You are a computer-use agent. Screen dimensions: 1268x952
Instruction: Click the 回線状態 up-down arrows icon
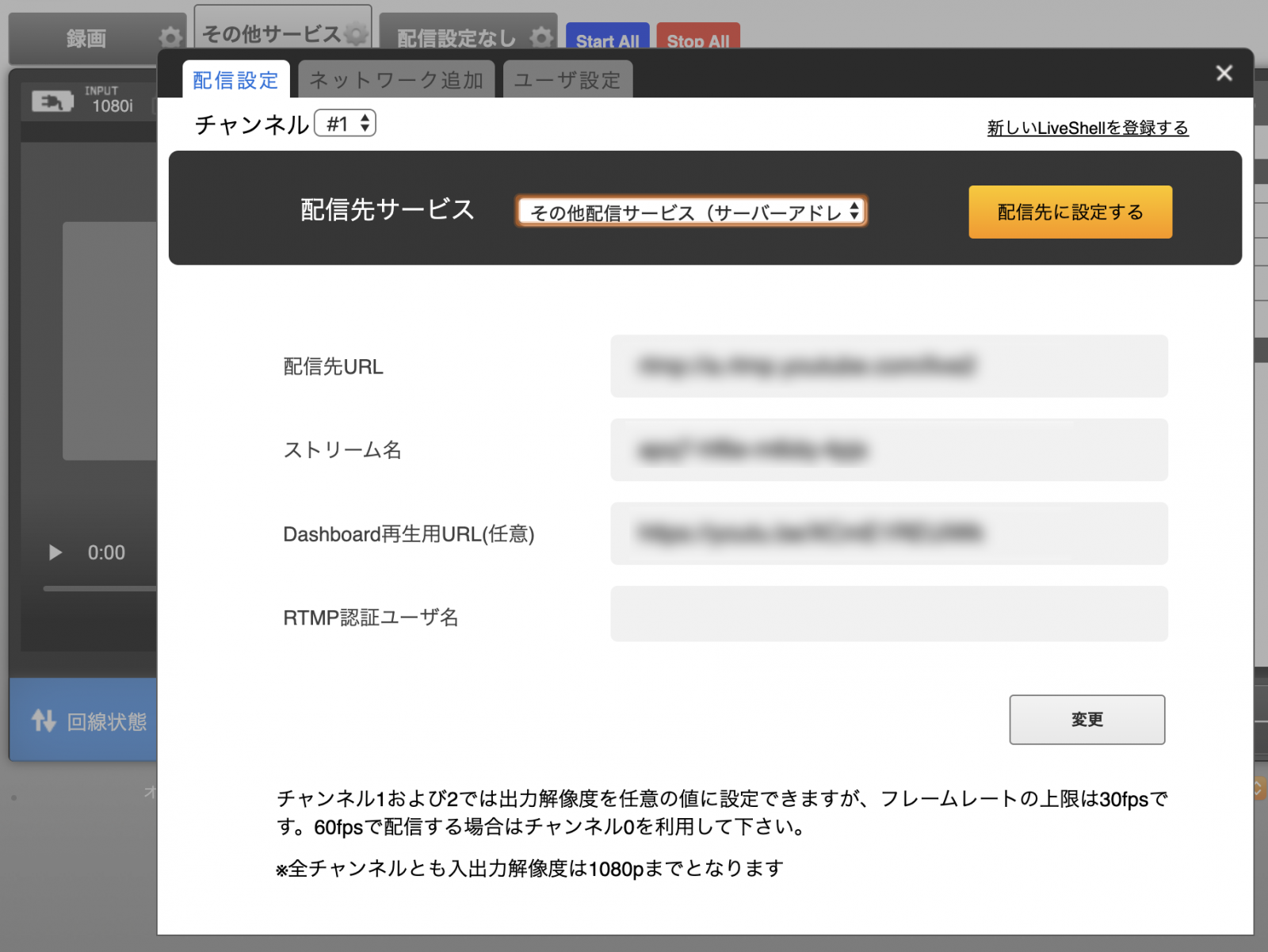pos(44,721)
